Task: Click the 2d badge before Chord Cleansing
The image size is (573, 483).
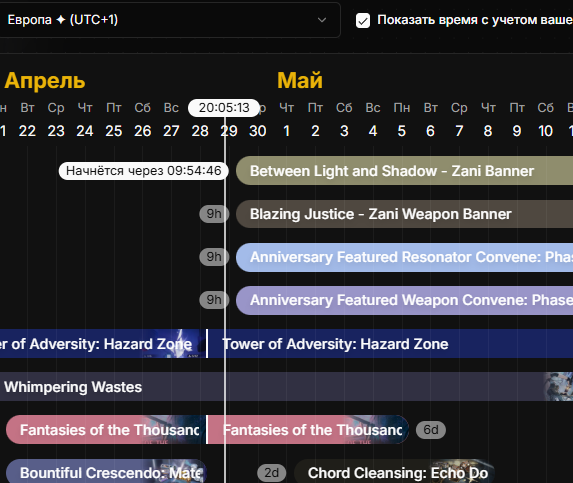Action: tap(272, 473)
